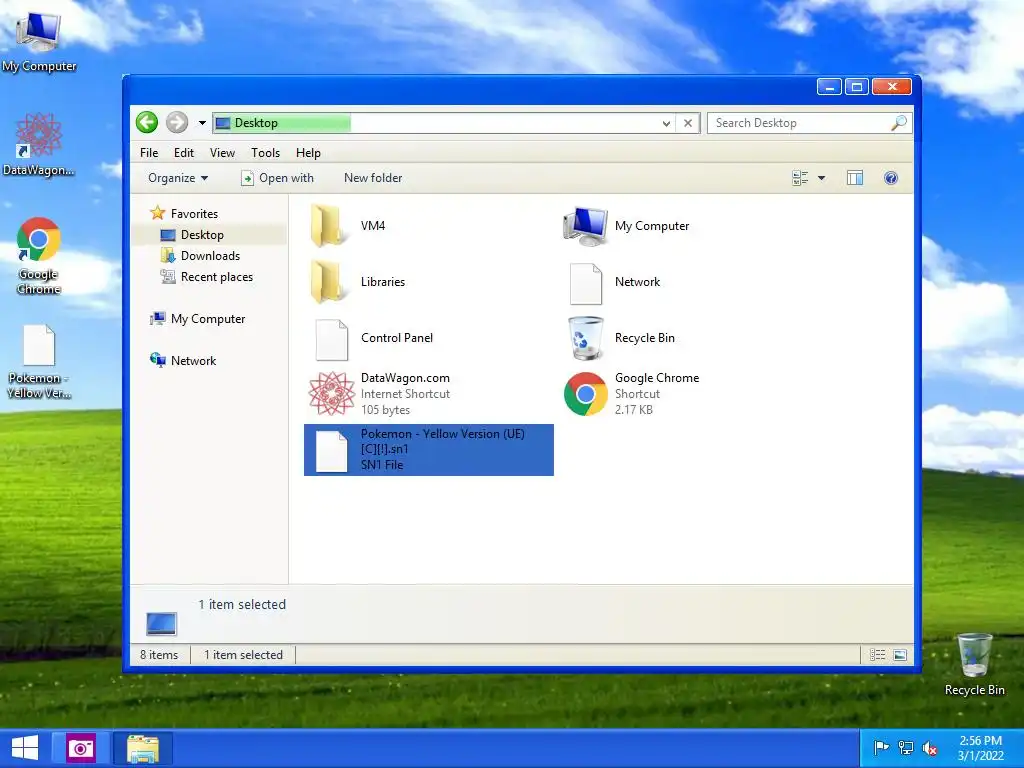
Task: Expand the address bar history chevron
Action: click(666, 123)
